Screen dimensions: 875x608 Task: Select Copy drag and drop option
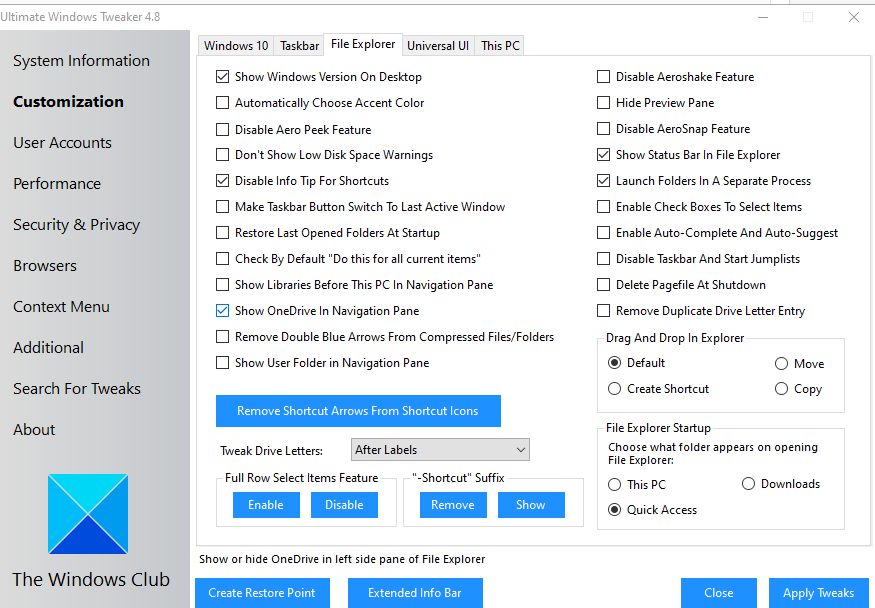tap(781, 389)
